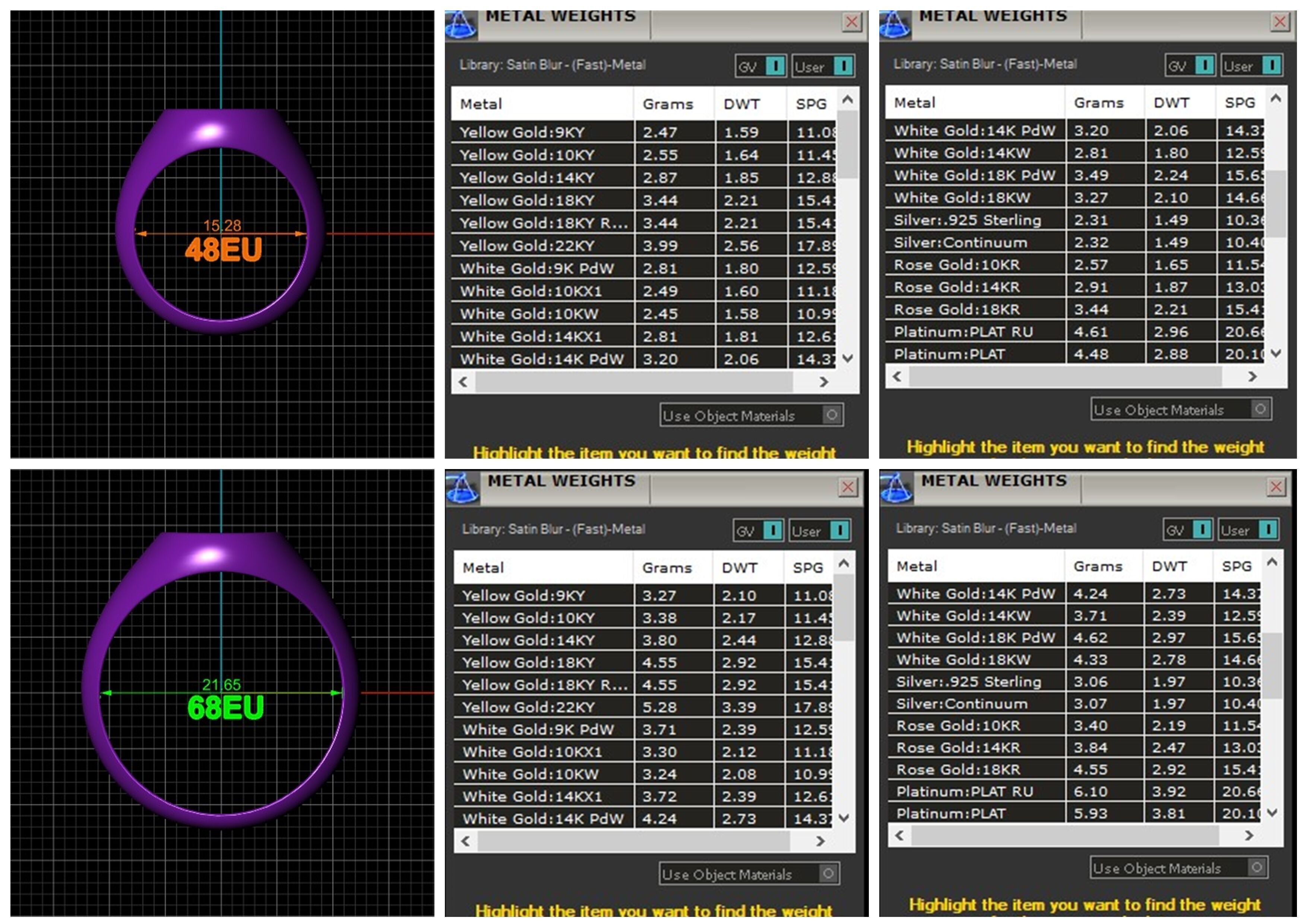Screen dimensions: 1307x924
Task: Close the Metal Weights panel listing Yellow Gold:9KY 2.47
Action: click(x=852, y=23)
